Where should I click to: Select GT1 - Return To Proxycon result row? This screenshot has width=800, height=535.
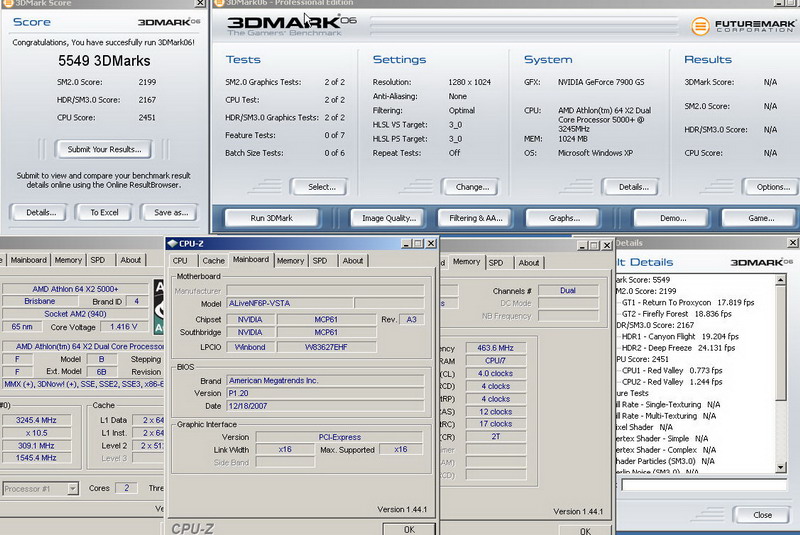click(x=688, y=302)
